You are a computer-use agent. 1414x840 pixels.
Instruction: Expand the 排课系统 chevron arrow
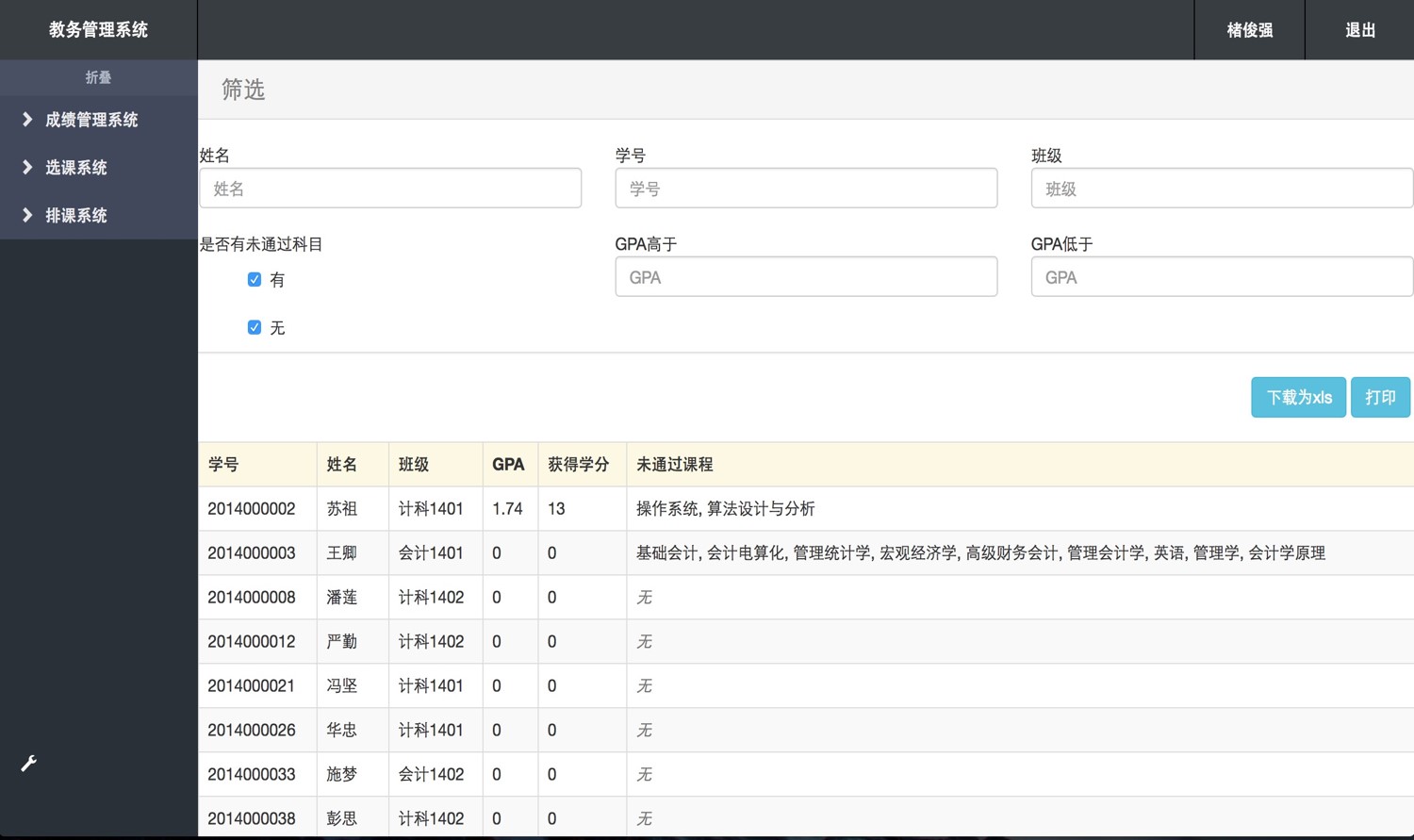click(27, 215)
